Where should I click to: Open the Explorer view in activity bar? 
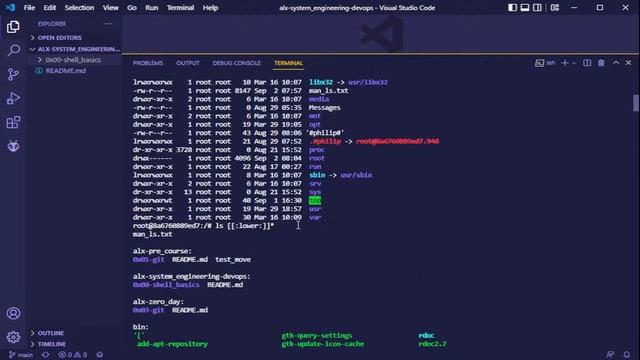pos(13,27)
